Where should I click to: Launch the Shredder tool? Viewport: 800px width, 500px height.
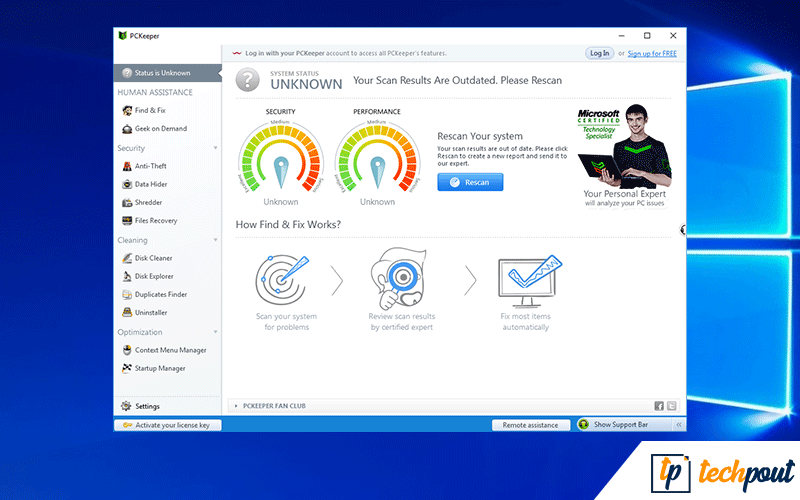(148, 202)
